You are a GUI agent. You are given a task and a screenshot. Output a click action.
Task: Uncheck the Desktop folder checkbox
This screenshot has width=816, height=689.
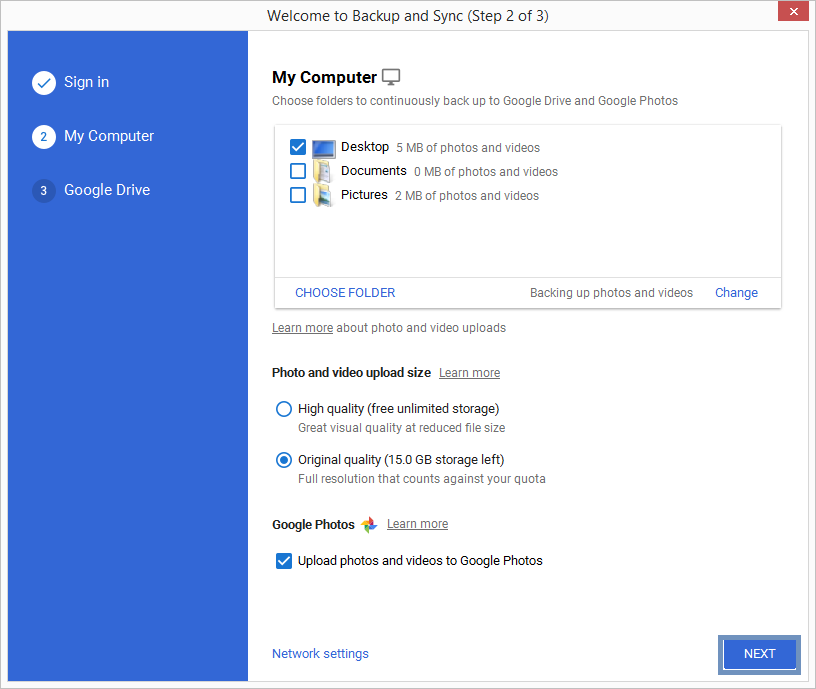point(298,147)
